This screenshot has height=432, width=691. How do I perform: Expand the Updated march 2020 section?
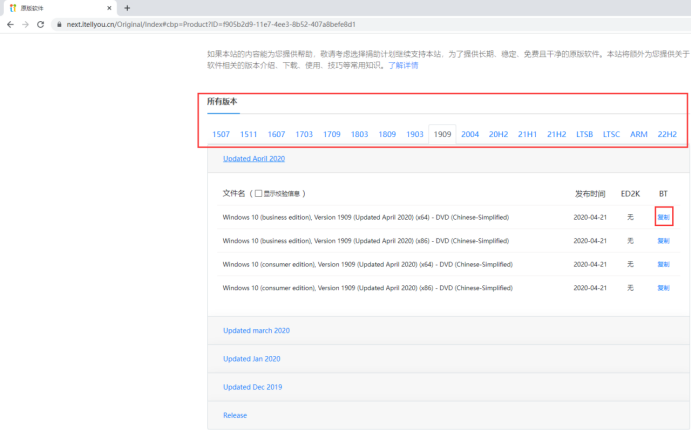pos(256,330)
